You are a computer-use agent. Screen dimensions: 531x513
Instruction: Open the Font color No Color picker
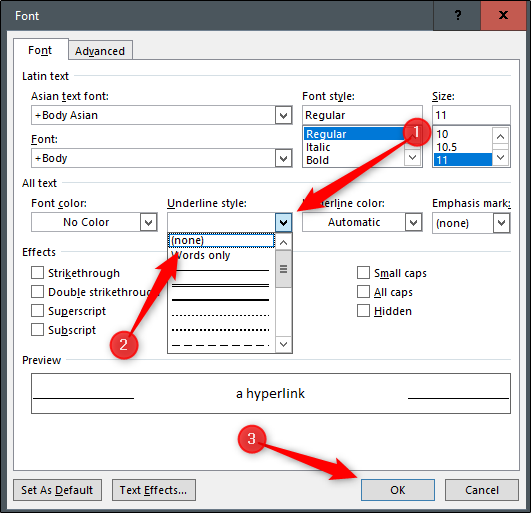[94, 222]
